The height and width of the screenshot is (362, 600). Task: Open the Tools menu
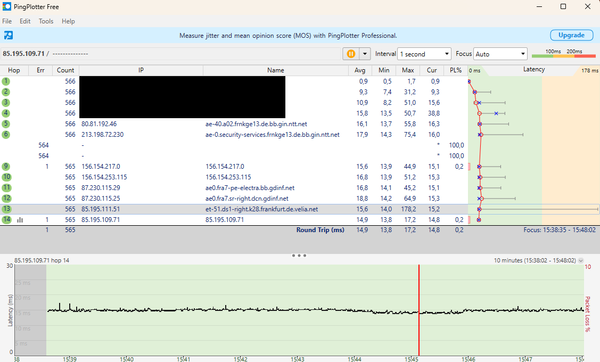click(46, 21)
